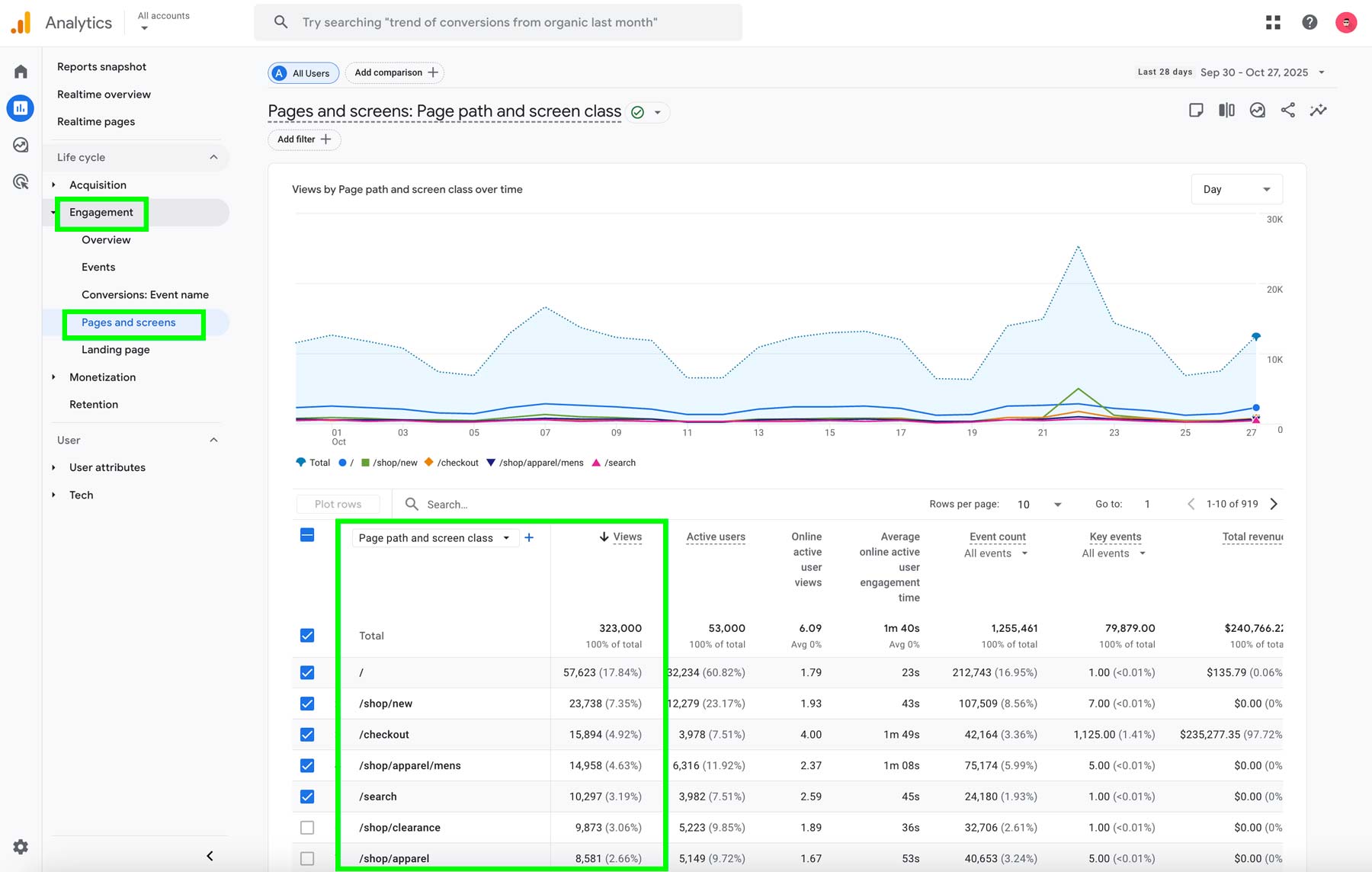The width and height of the screenshot is (1372, 872).
Task: Open Insights via the sparkle trendline icon
Action: coord(1319,110)
